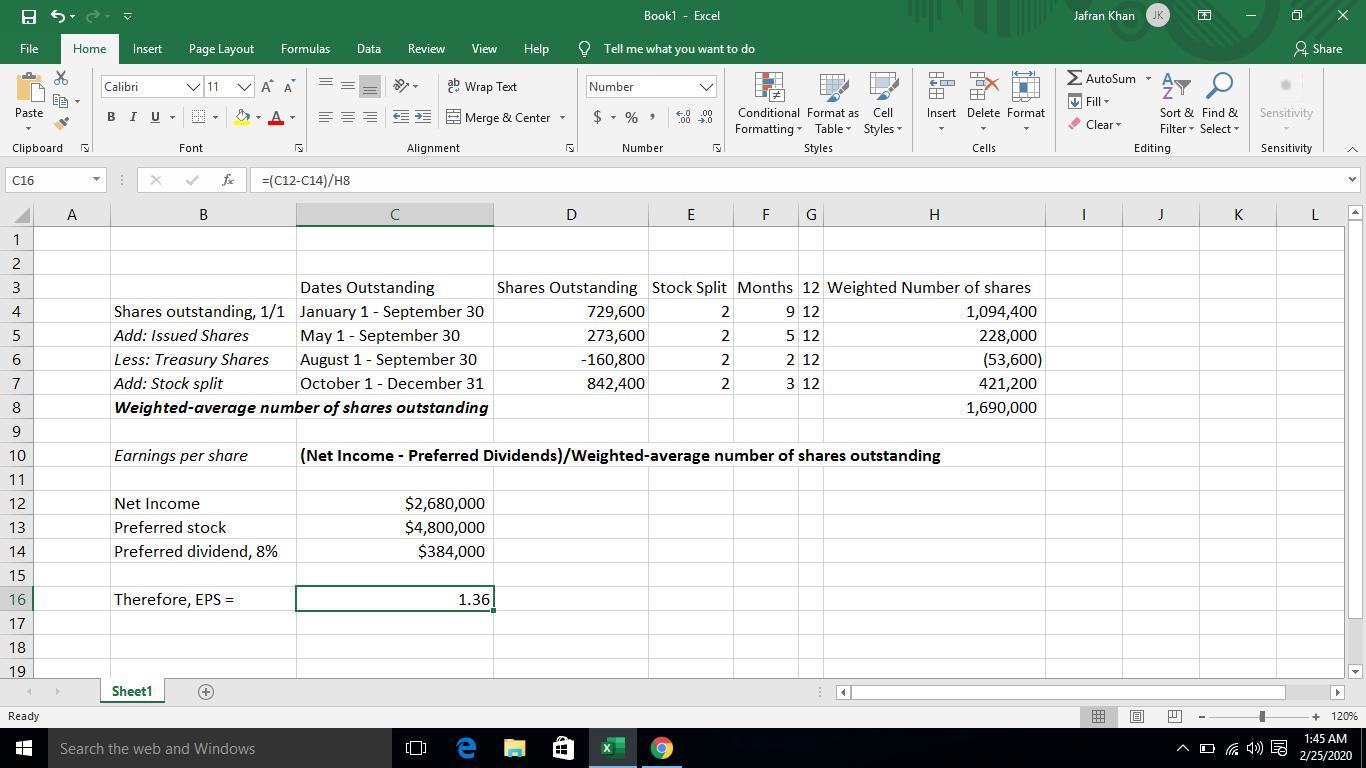Screen dimensions: 1366x768
Task: Apply the yellow fill color swatch
Action: coord(242,118)
